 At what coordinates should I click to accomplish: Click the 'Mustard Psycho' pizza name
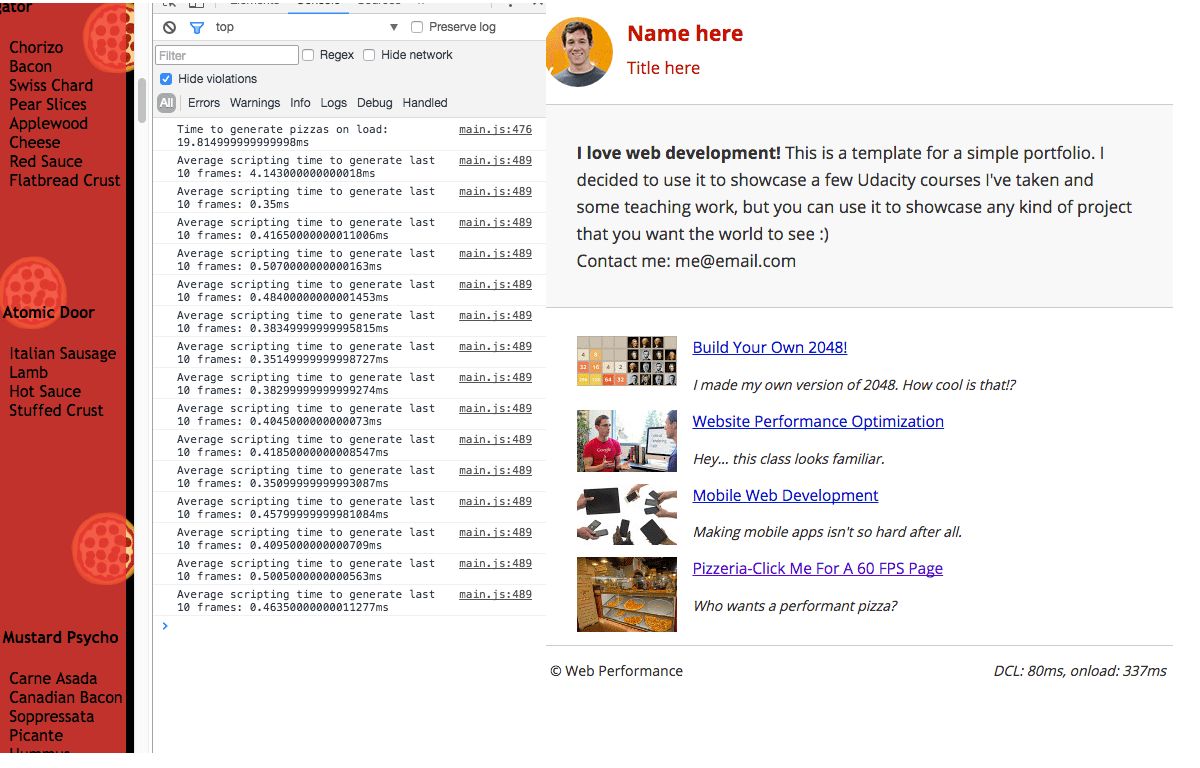click(60, 638)
